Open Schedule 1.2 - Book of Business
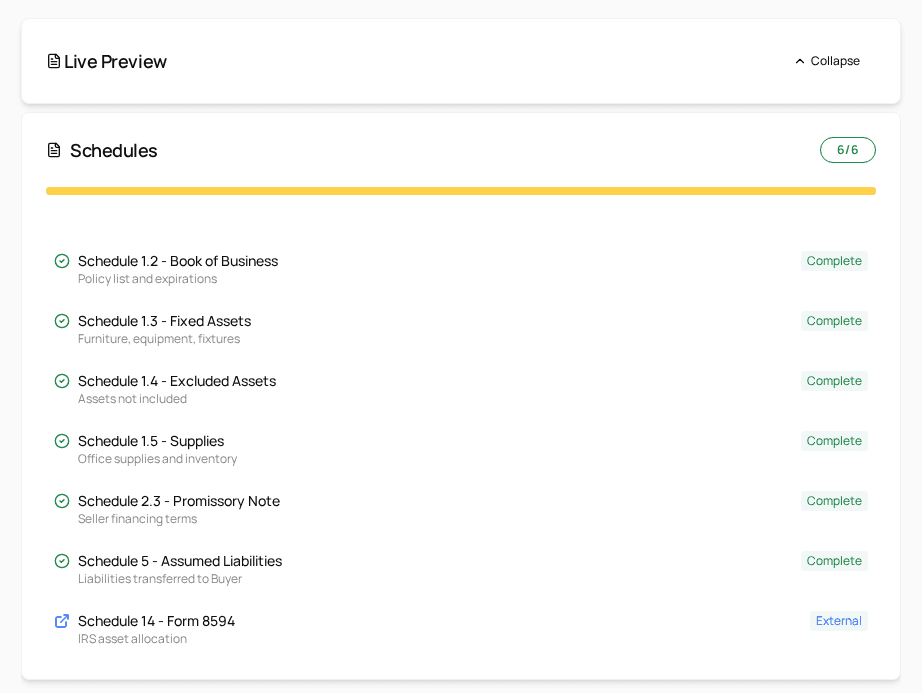Image resolution: width=922 pixels, height=693 pixels. pyautogui.click(x=178, y=261)
